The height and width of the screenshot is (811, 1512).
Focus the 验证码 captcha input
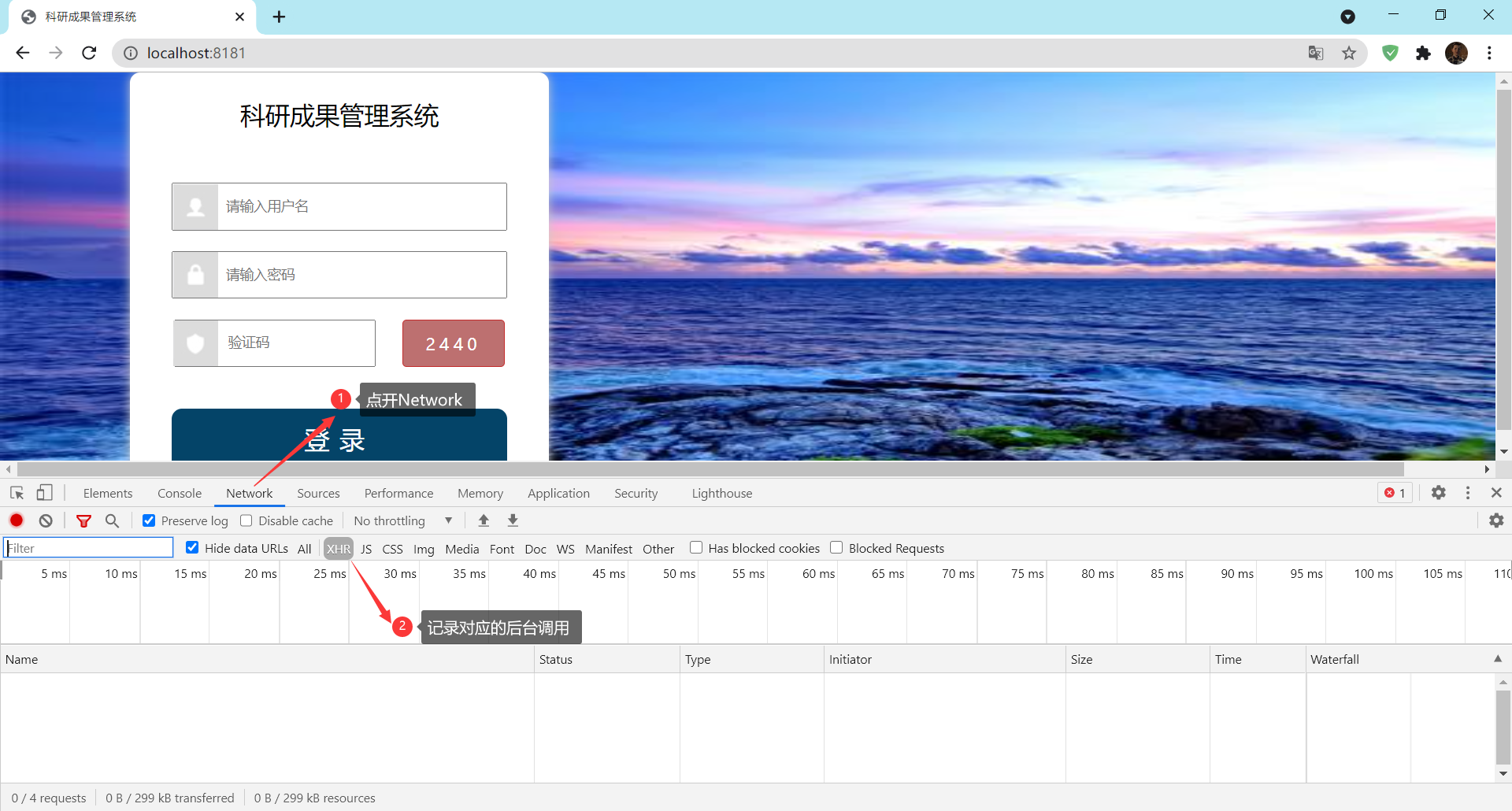click(274, 343)
